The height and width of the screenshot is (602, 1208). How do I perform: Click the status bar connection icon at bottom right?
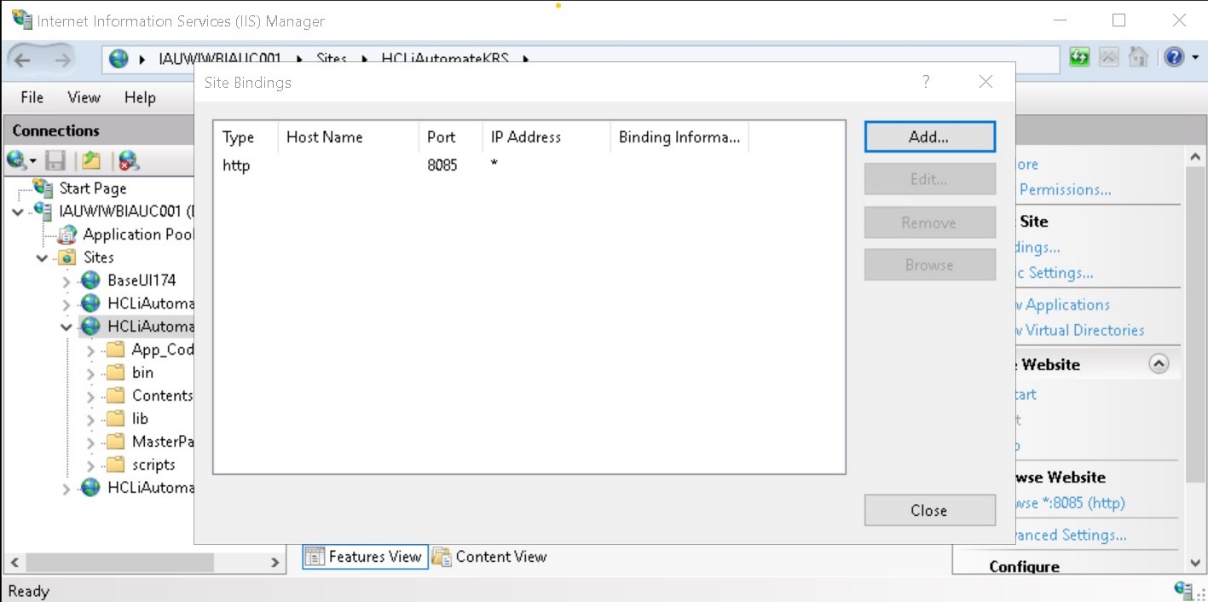[x=1186, y=590]
